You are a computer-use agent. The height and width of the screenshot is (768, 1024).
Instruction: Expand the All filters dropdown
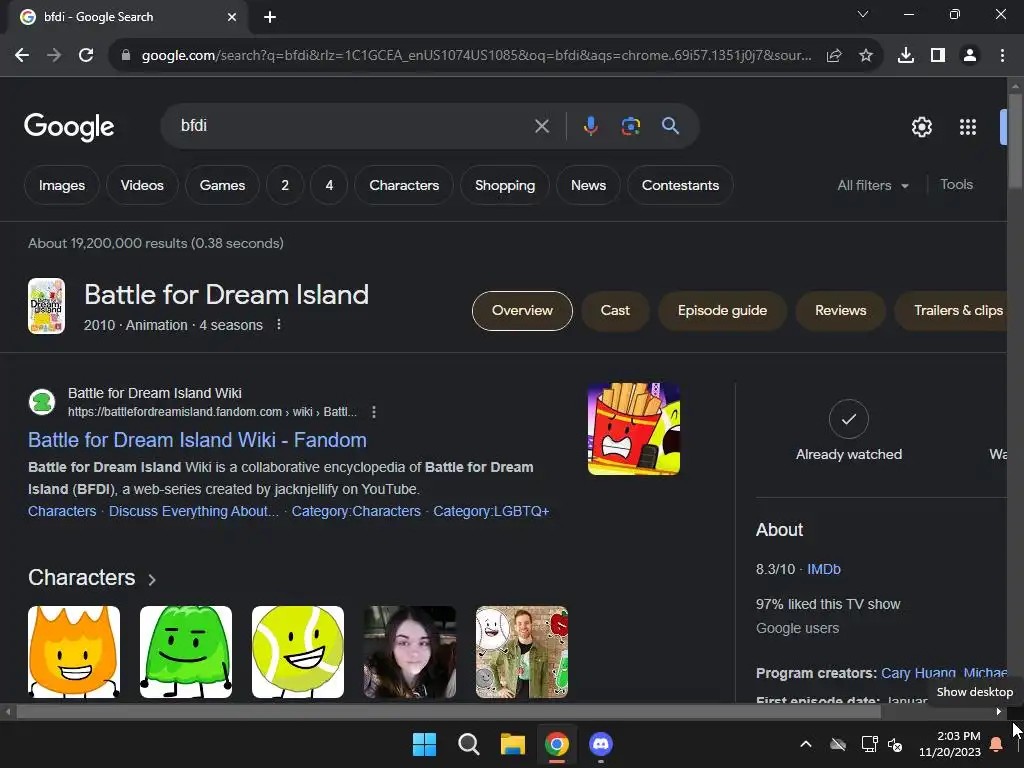(x=872, y=185)
